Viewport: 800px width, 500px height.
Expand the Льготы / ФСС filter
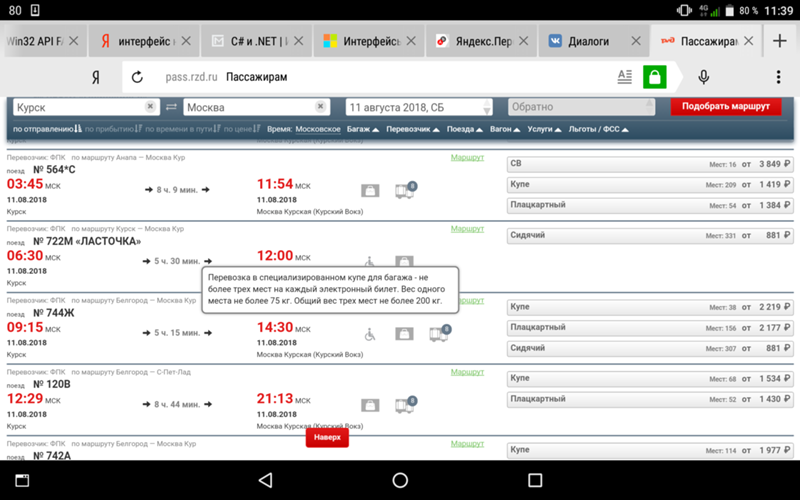pos(598,129)
